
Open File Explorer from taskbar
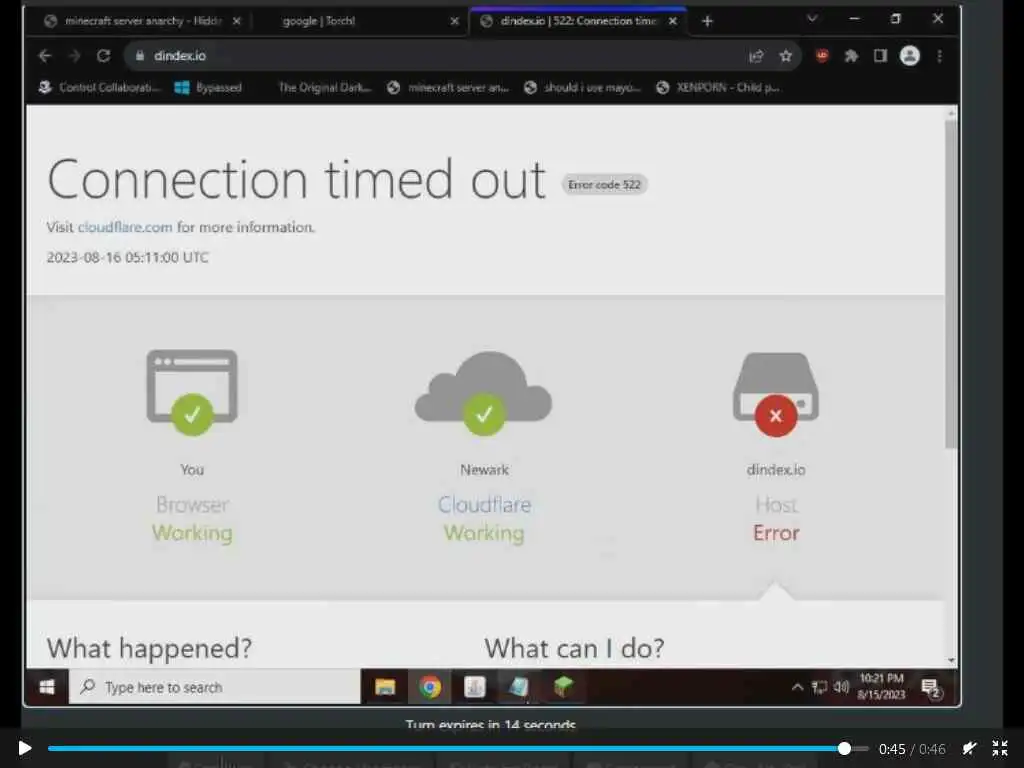tap(385, 687)
